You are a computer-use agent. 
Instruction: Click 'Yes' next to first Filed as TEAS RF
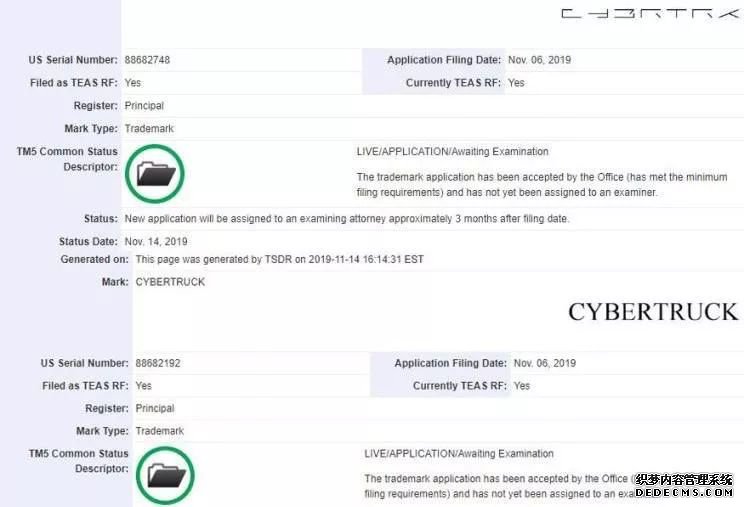[133, 83]
